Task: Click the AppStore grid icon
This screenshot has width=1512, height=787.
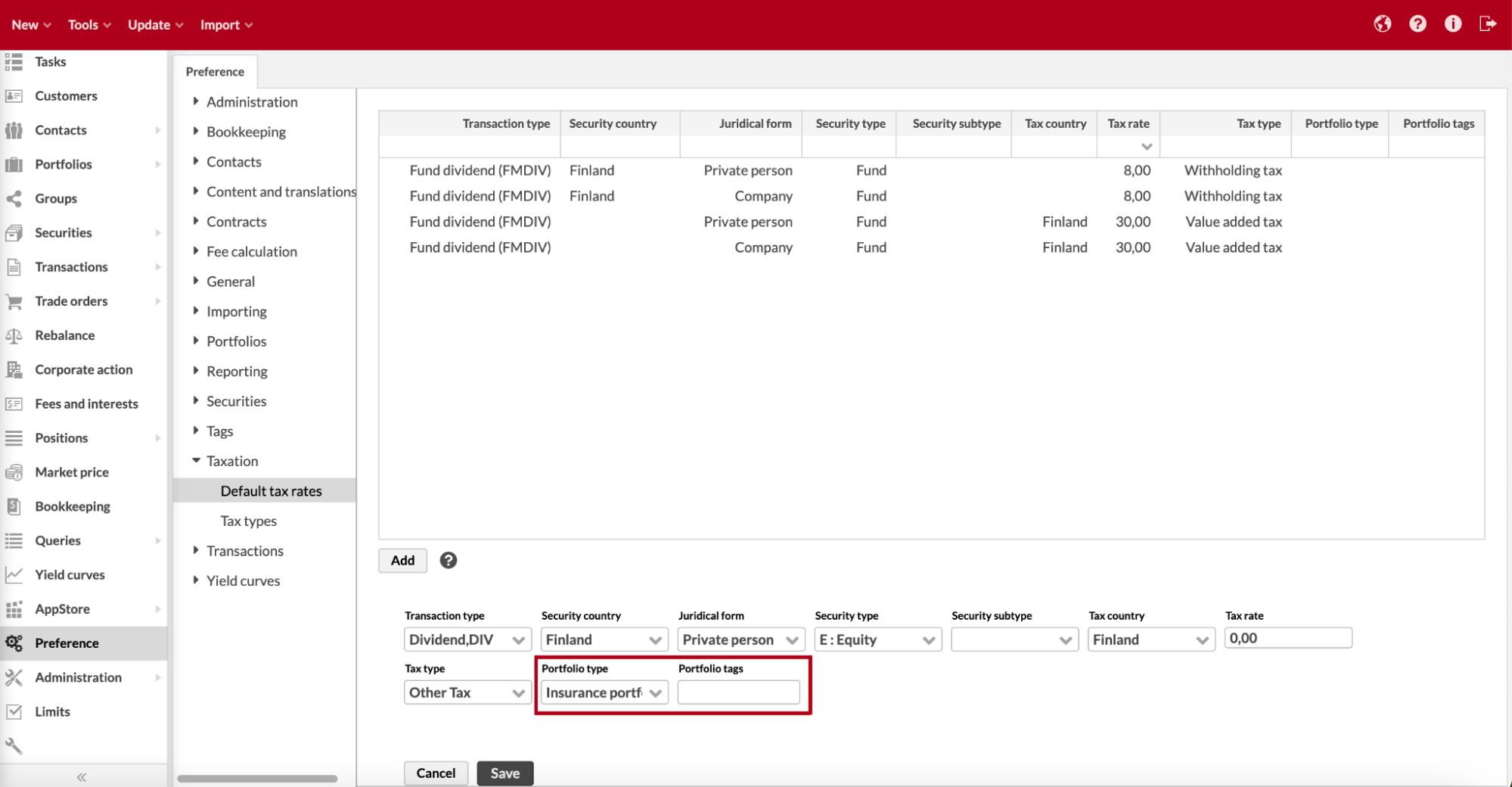Action: pyautogui.click(x=14, y=609)
